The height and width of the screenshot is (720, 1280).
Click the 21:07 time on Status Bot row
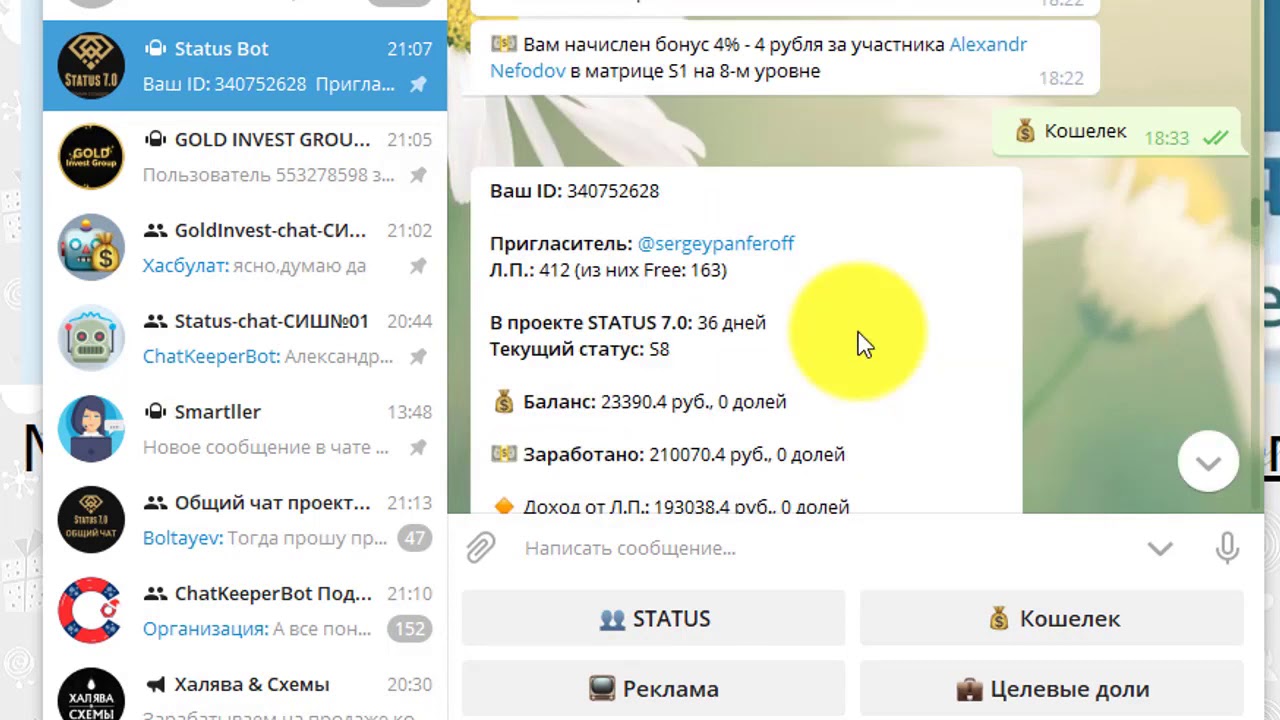click(409, 48)
